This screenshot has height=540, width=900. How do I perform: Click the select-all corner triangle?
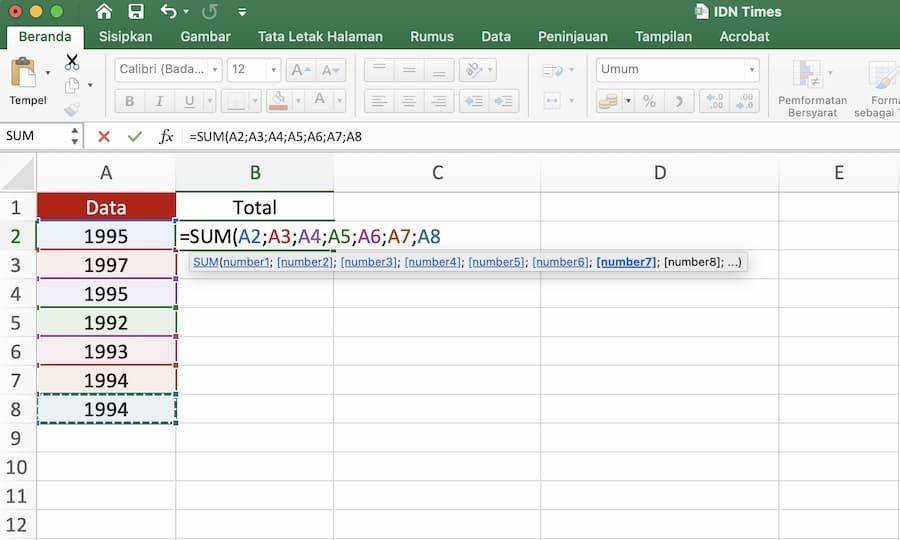[x=18, y=173]
